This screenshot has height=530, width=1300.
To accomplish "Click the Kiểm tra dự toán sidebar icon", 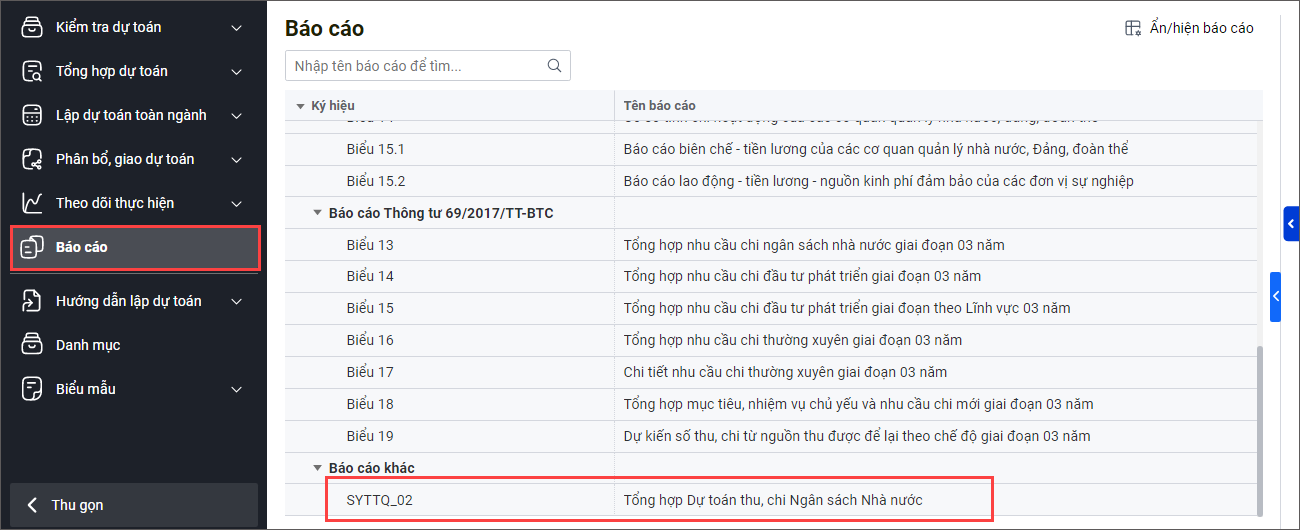I will pos(32,27).
